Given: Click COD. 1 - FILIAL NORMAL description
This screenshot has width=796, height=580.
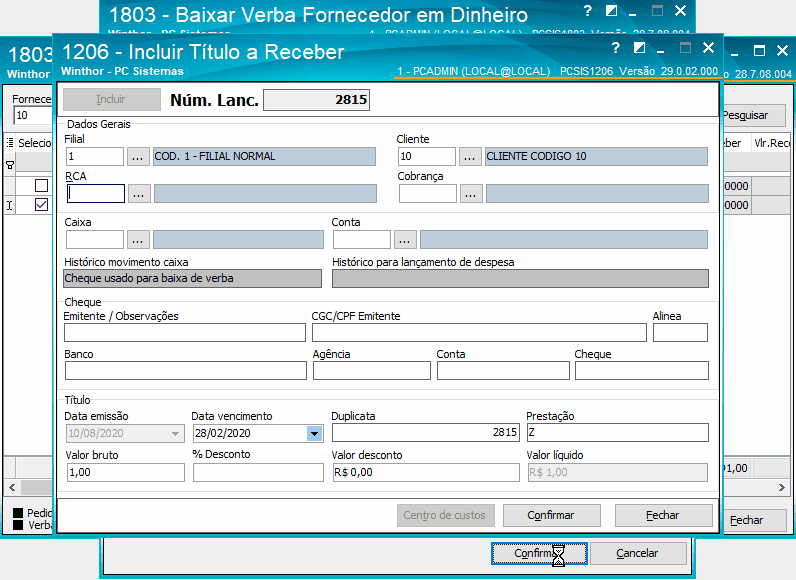Looking at the screenshot, I should click(x=264, y=156).
